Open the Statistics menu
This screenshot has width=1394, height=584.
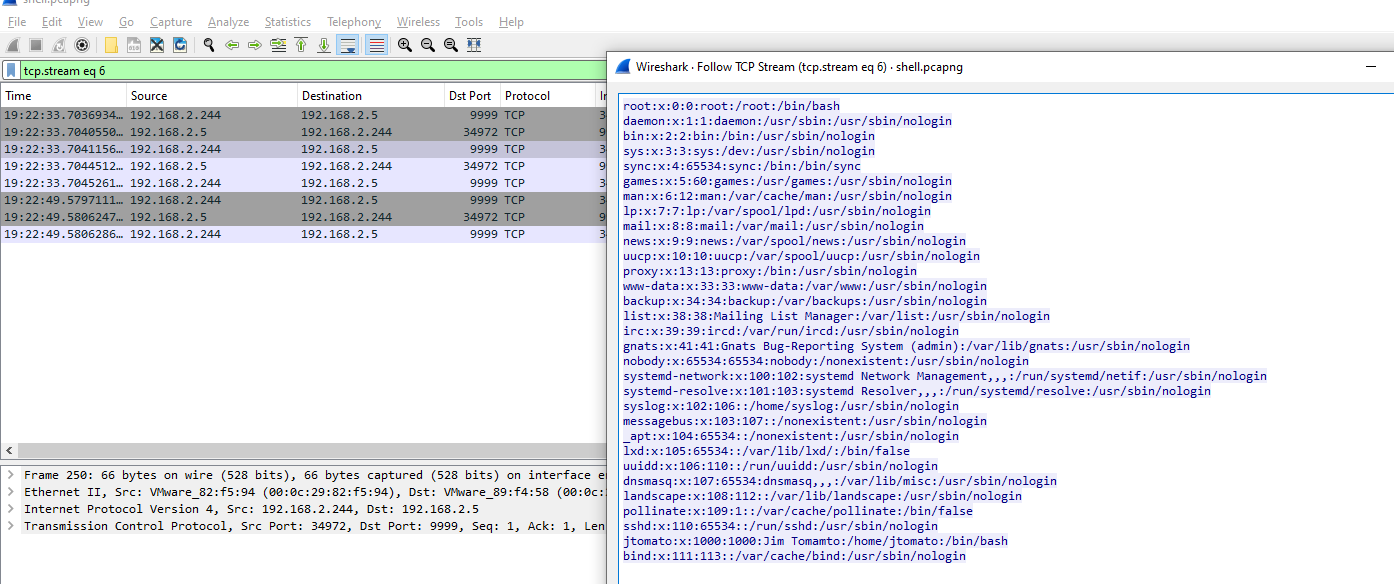click(287, 22)
